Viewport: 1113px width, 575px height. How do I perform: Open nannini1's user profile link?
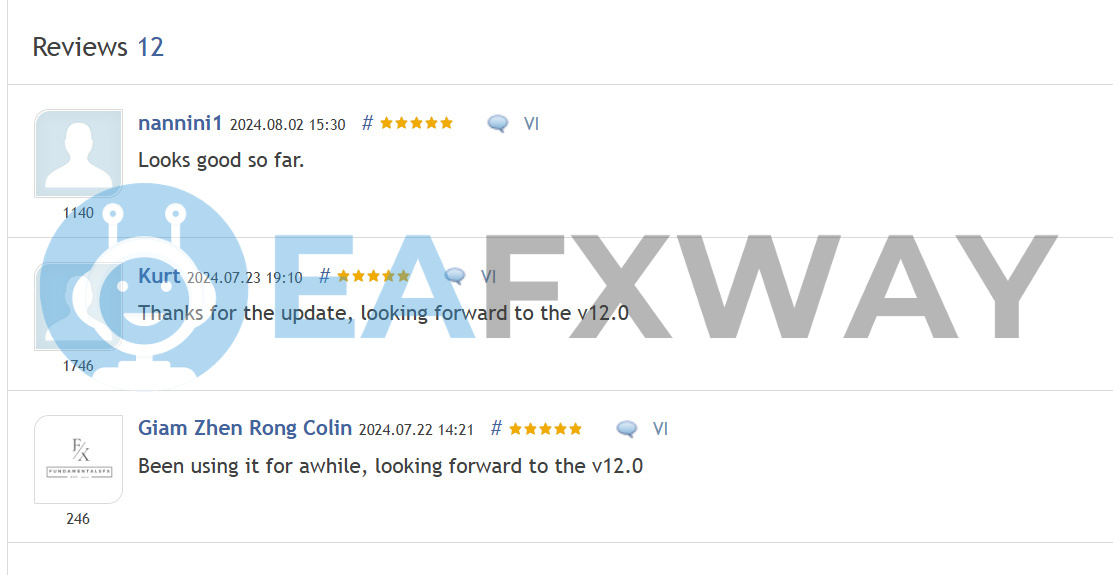[180, 124]
